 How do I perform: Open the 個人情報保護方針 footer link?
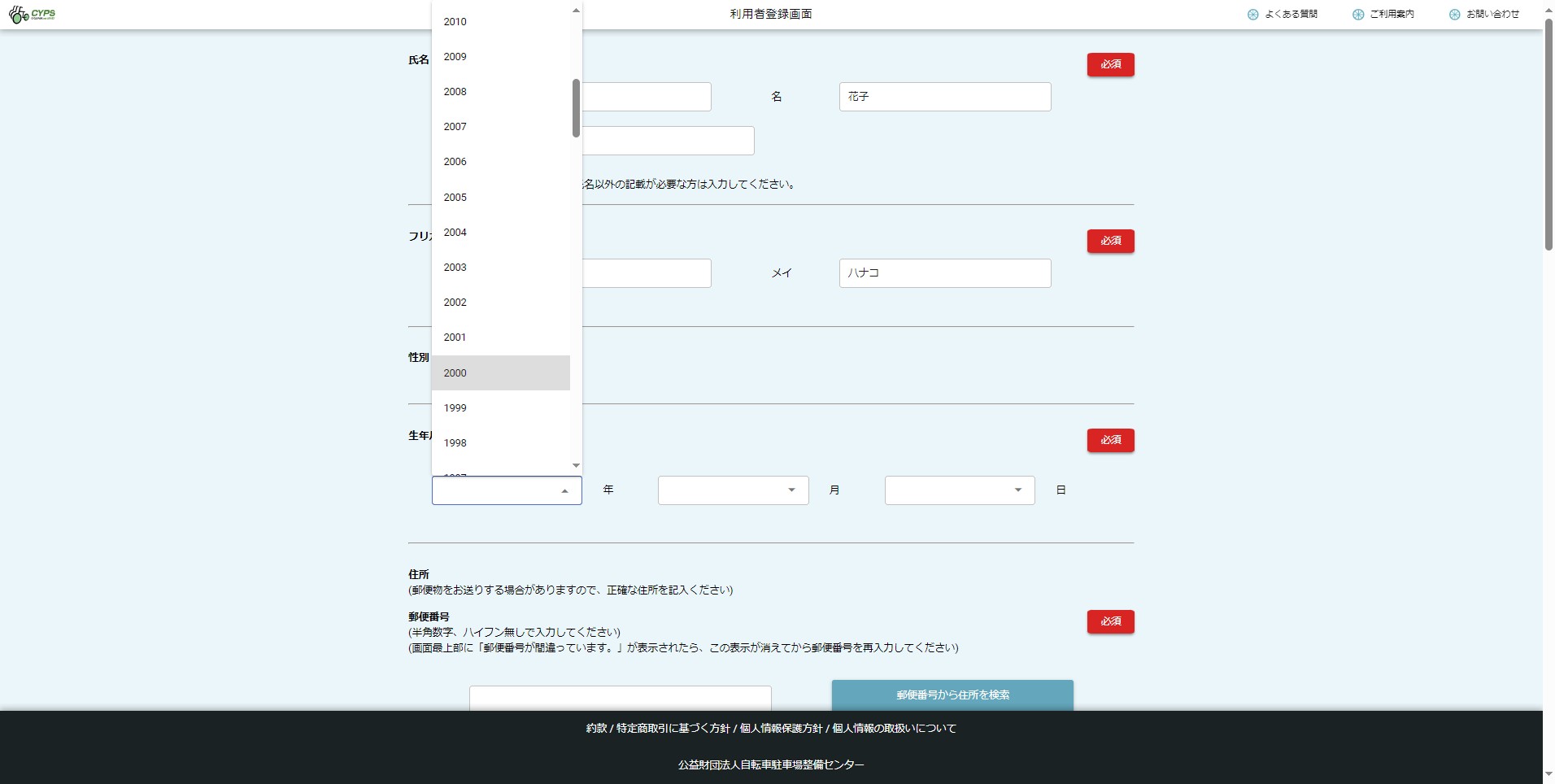coord(781,729)
